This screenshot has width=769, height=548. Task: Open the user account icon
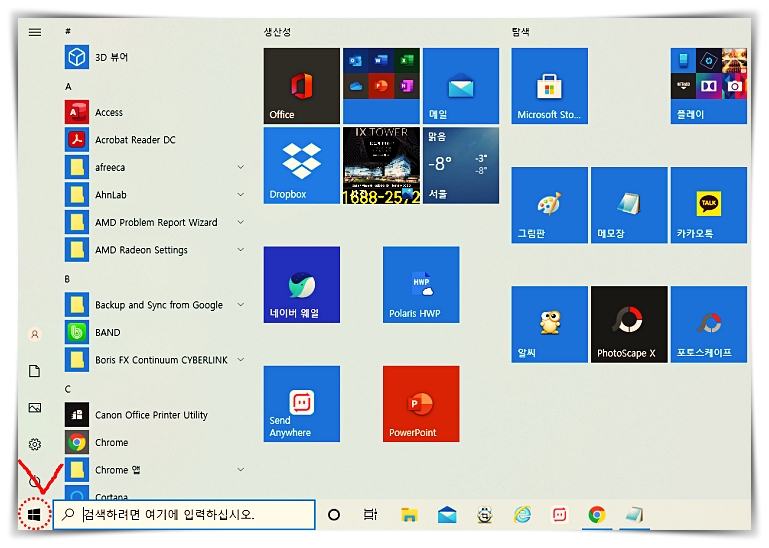click(35, 335)
